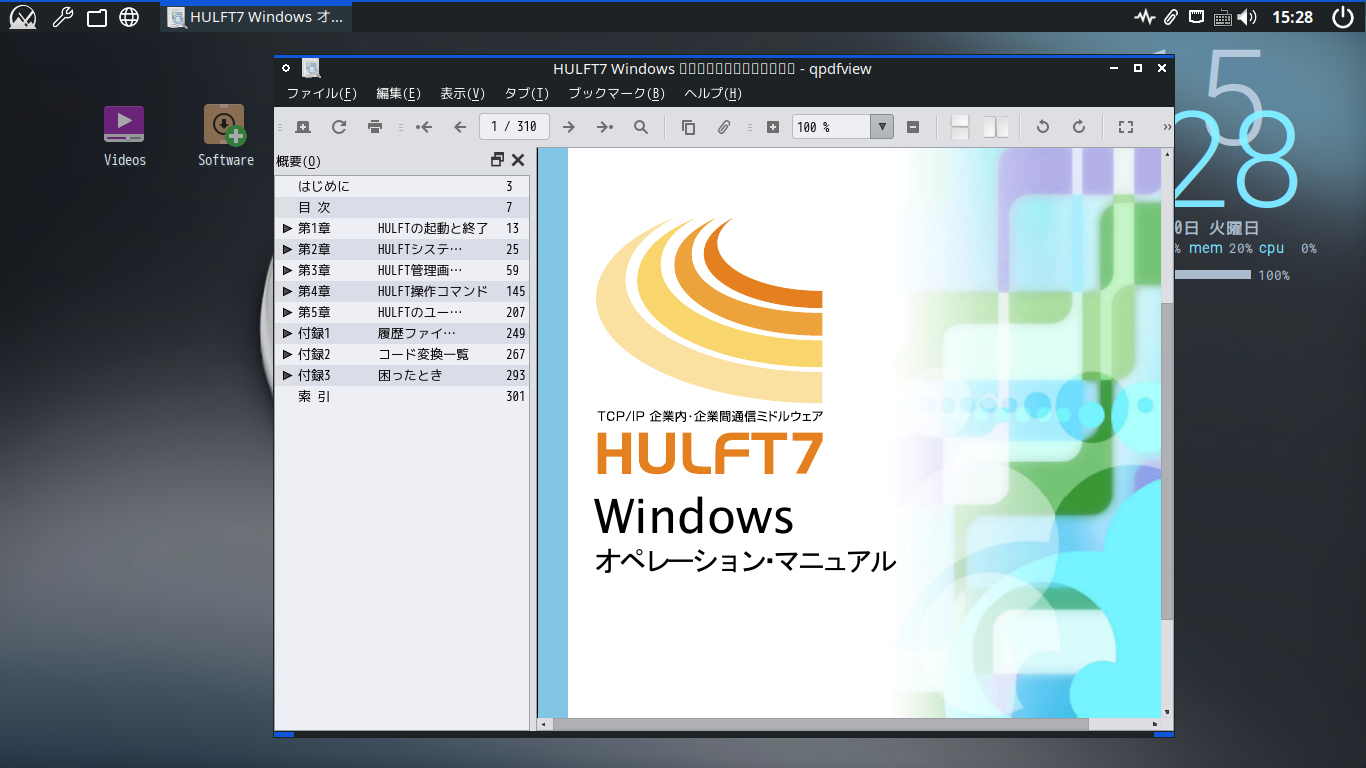
Task: Toggle two pages layout mode
Action: 996,127
